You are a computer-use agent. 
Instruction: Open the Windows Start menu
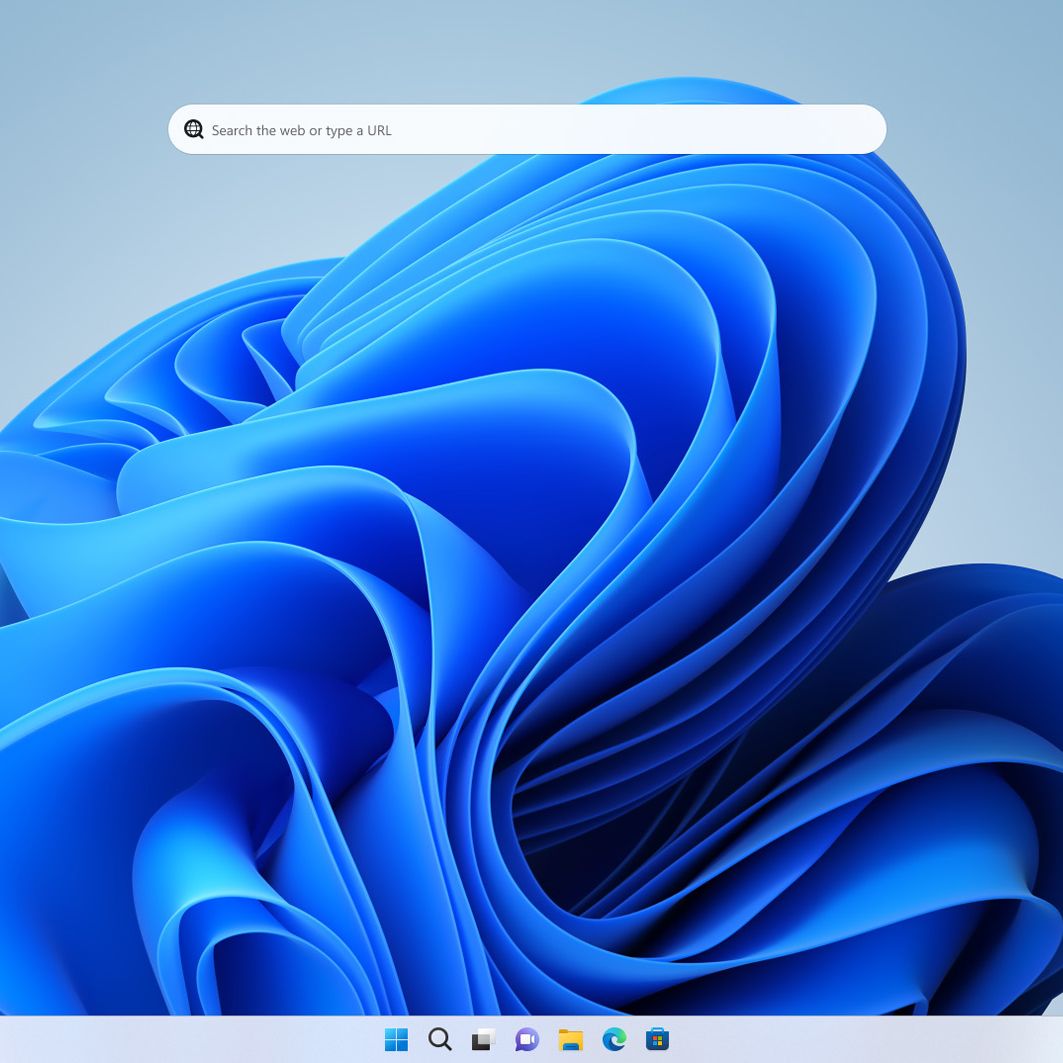pos(396,1039)
